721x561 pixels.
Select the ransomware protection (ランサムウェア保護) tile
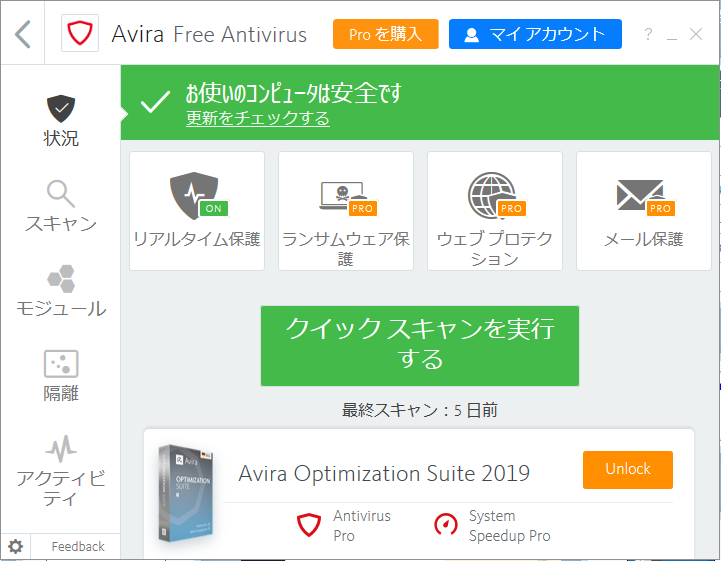[x=346, y=211]
